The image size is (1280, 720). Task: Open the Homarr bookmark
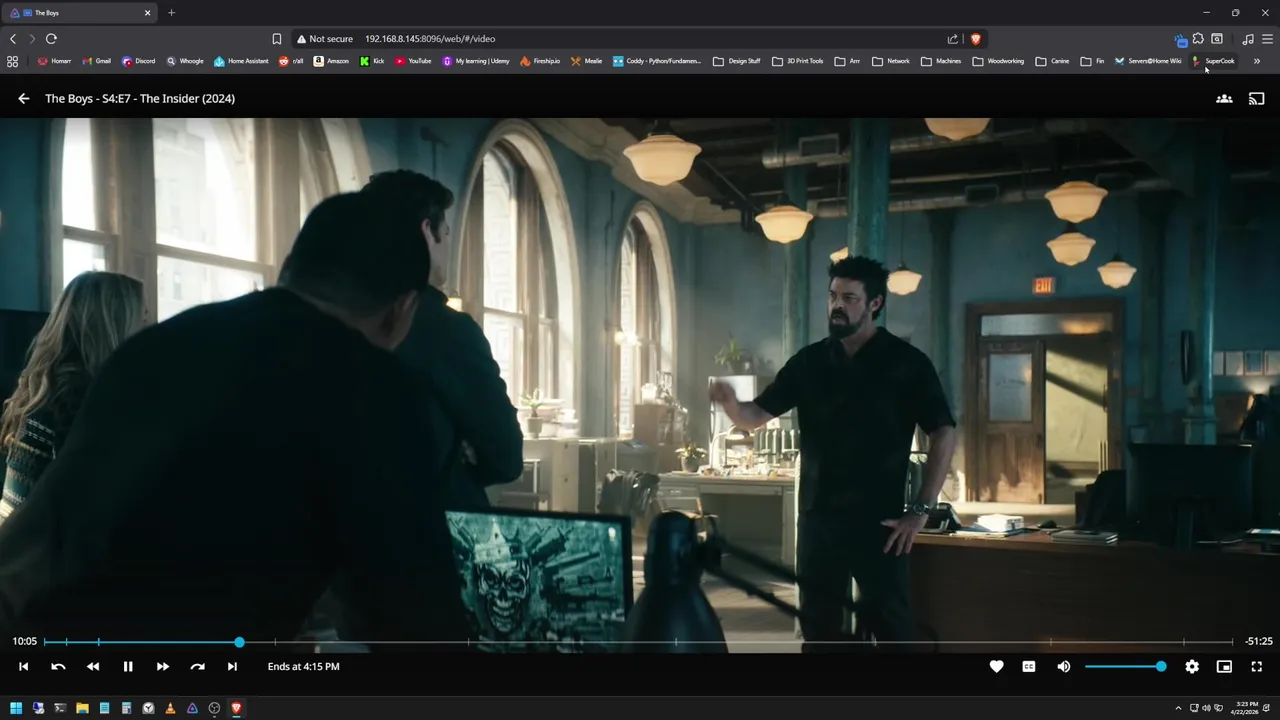[54, 61]
